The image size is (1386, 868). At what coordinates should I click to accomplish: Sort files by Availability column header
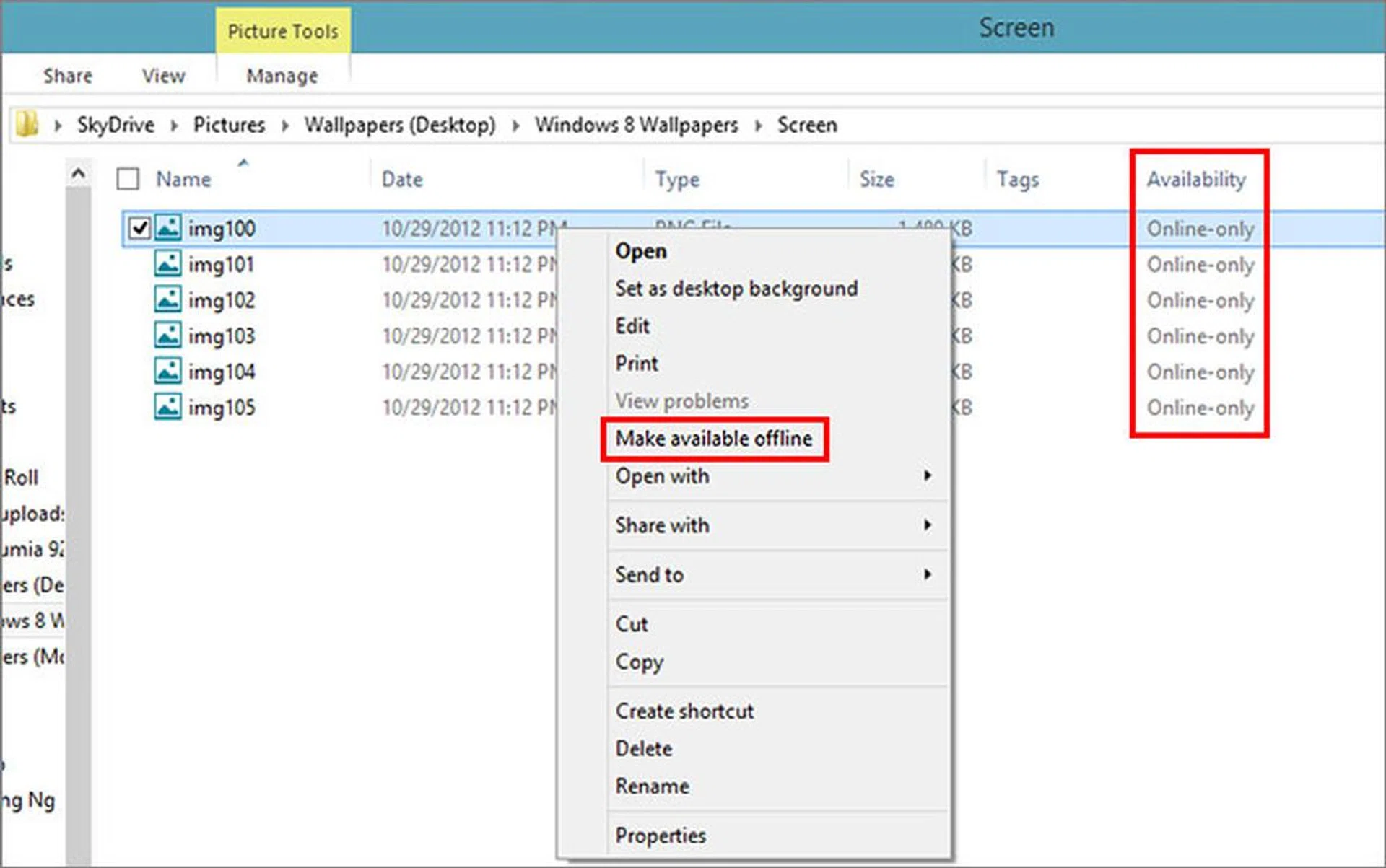(x=1196, y=179)
